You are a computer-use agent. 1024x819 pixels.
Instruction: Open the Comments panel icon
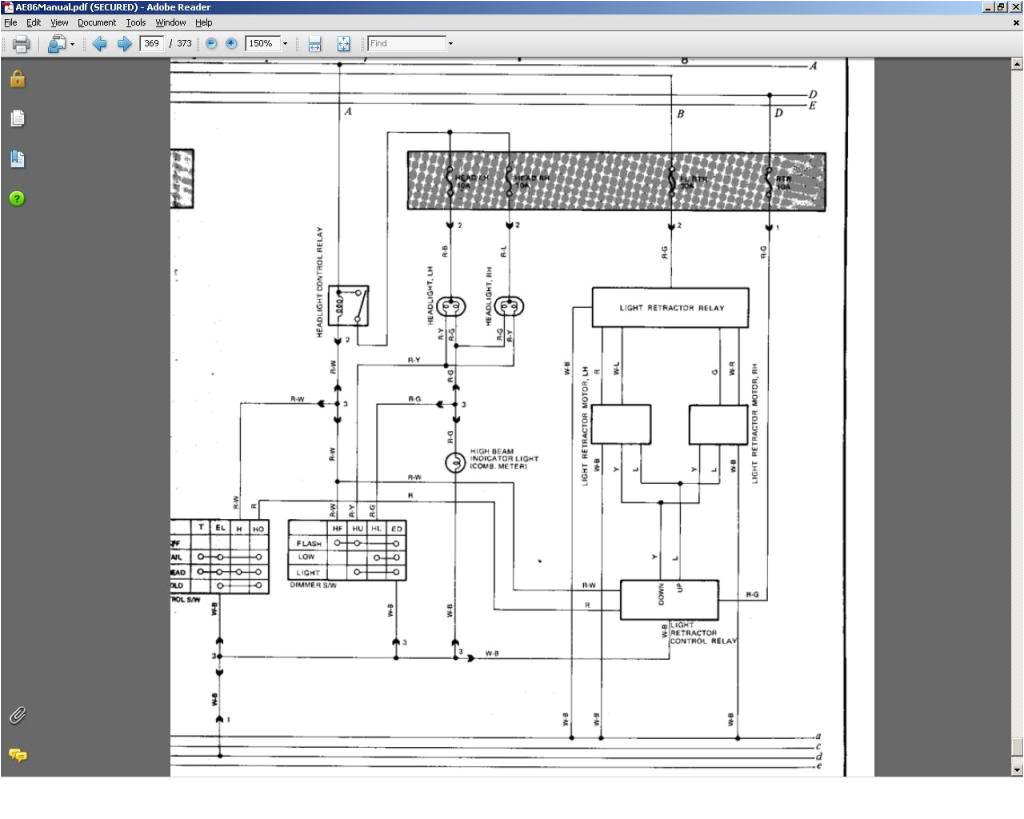(16, 755)
